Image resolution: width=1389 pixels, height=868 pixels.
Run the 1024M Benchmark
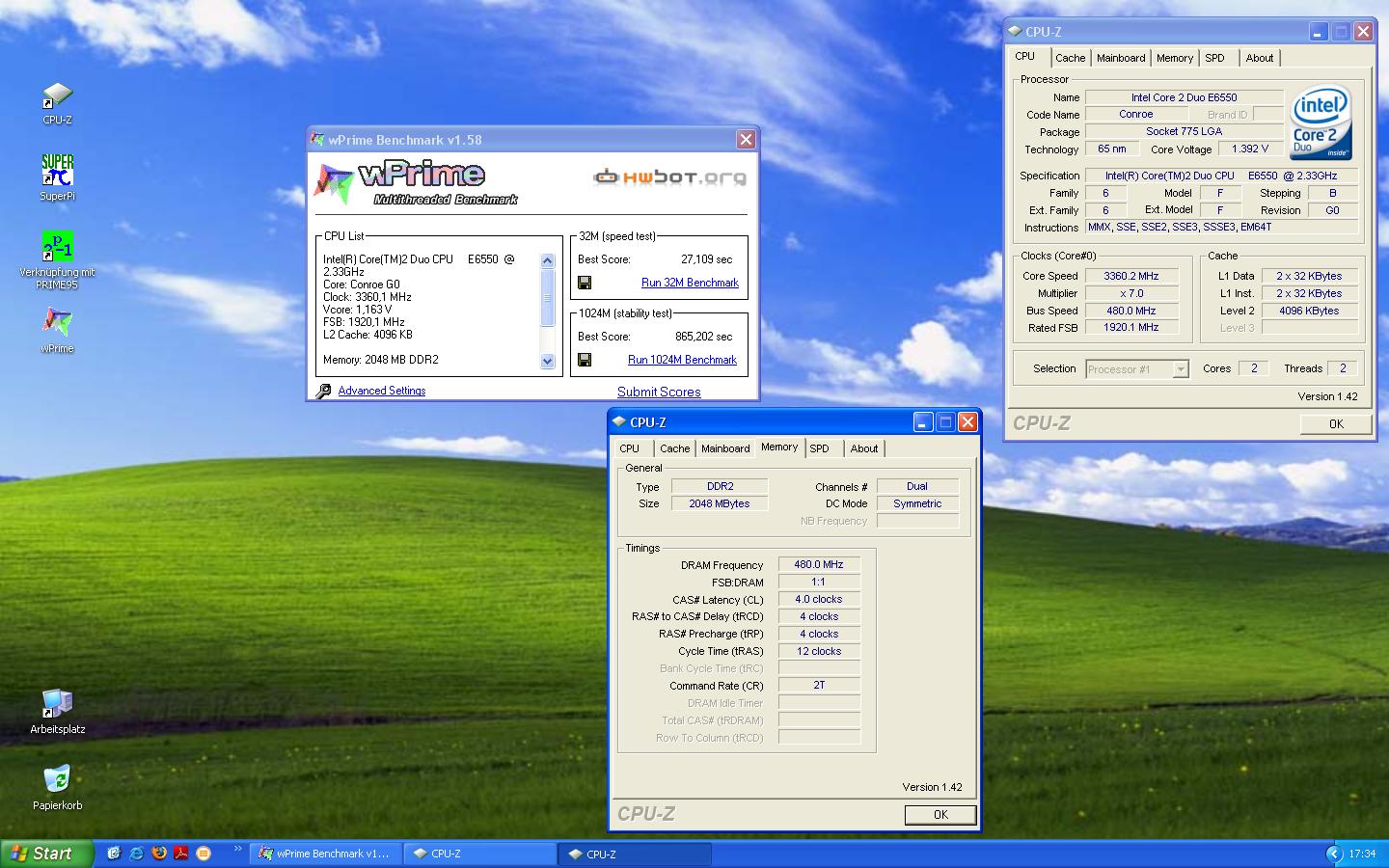(x=682, y=360)
